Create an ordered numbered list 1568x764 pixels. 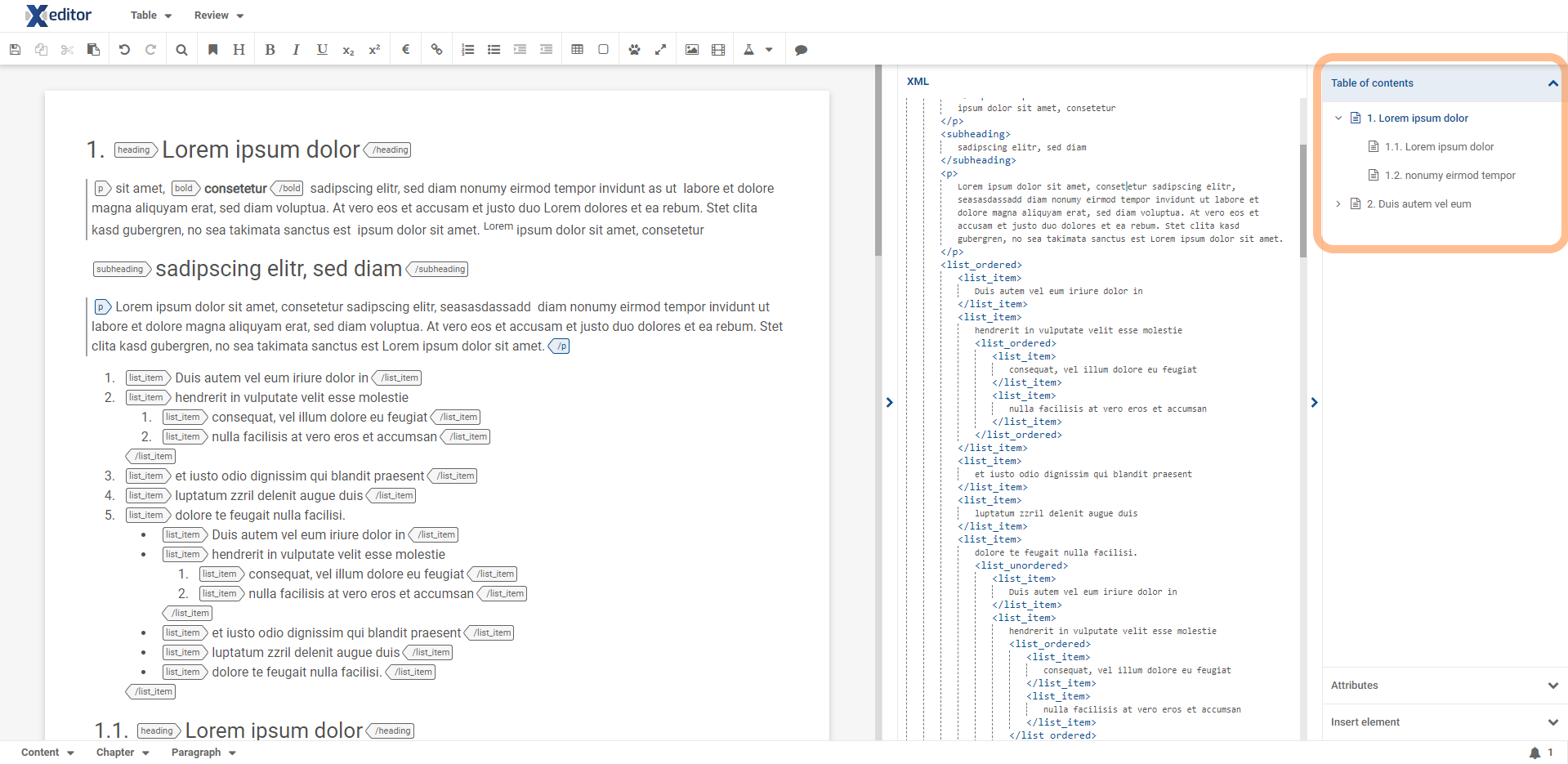pos(467,50)
